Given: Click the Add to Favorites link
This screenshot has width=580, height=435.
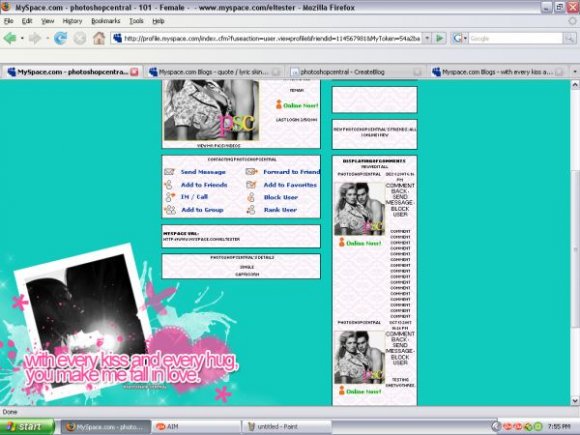Looking at the screenshot, I should click(x=290, y=185).
